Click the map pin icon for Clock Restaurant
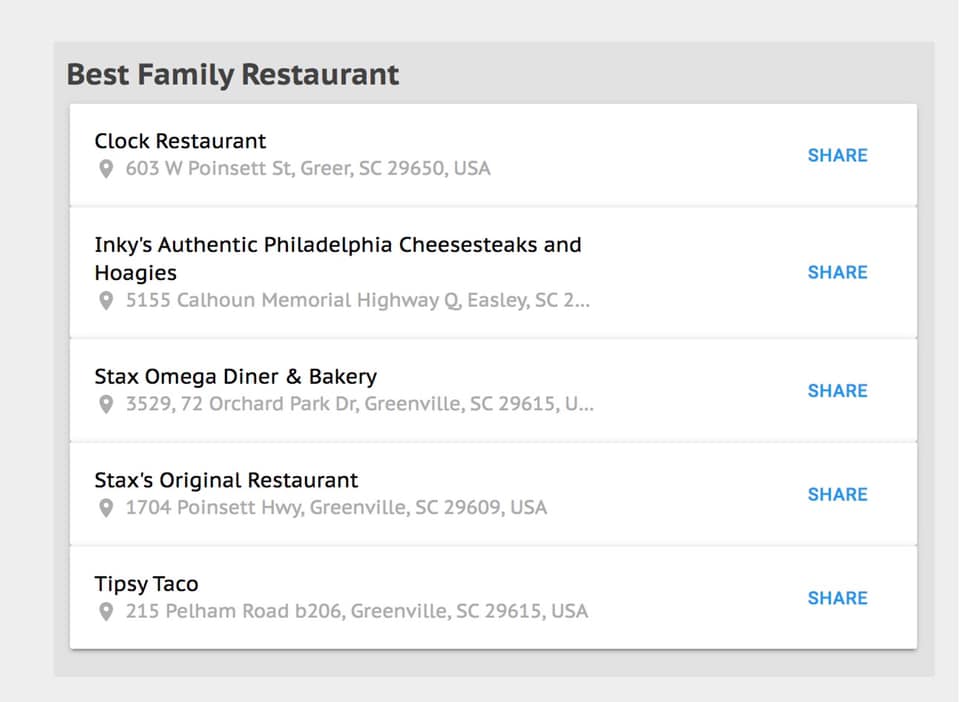Image resolution: width=960 pixels, height=702 pixels. 106,169
